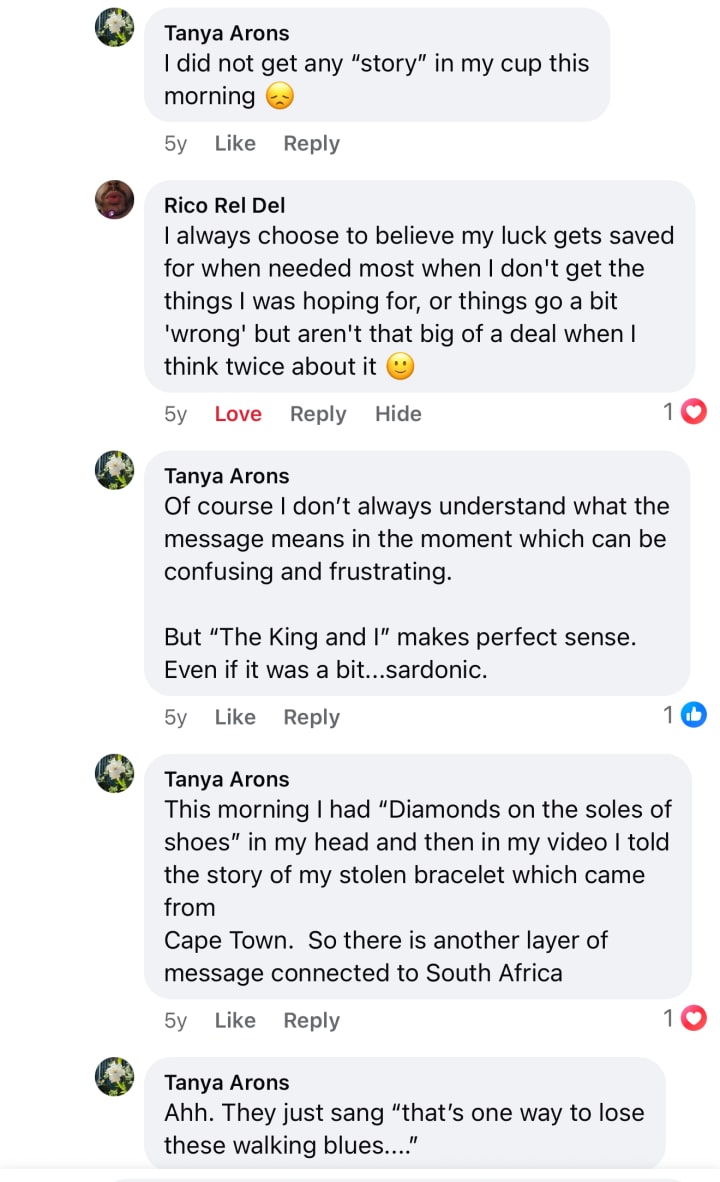This screenshot has width=720, height=1182.
Task: Click Tanya's avatar beside the Diamonds comment
Action: point(114,773)
